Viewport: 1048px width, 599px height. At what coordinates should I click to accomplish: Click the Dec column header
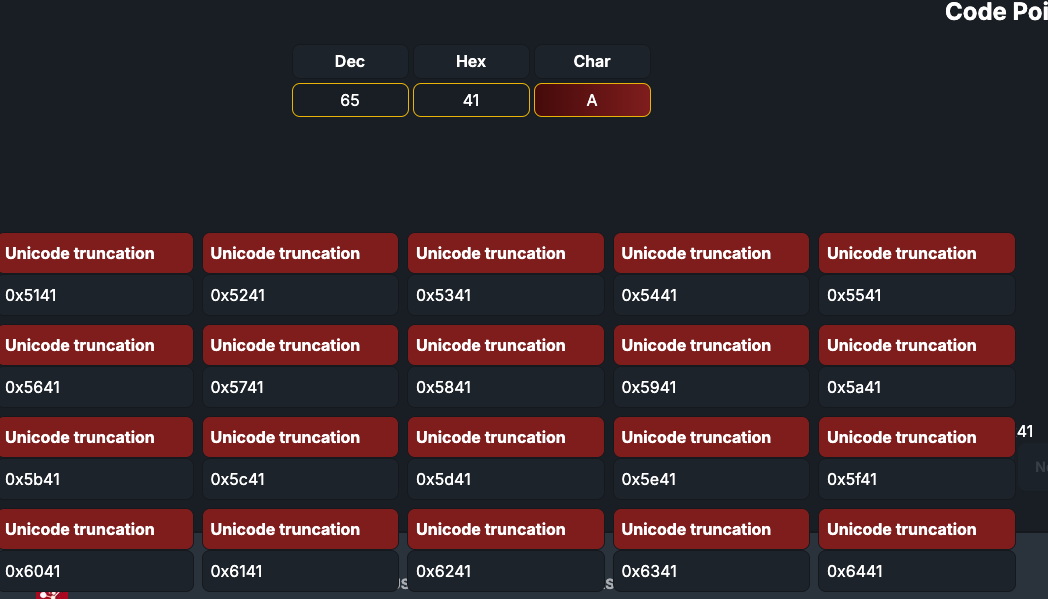click(350, 62)
